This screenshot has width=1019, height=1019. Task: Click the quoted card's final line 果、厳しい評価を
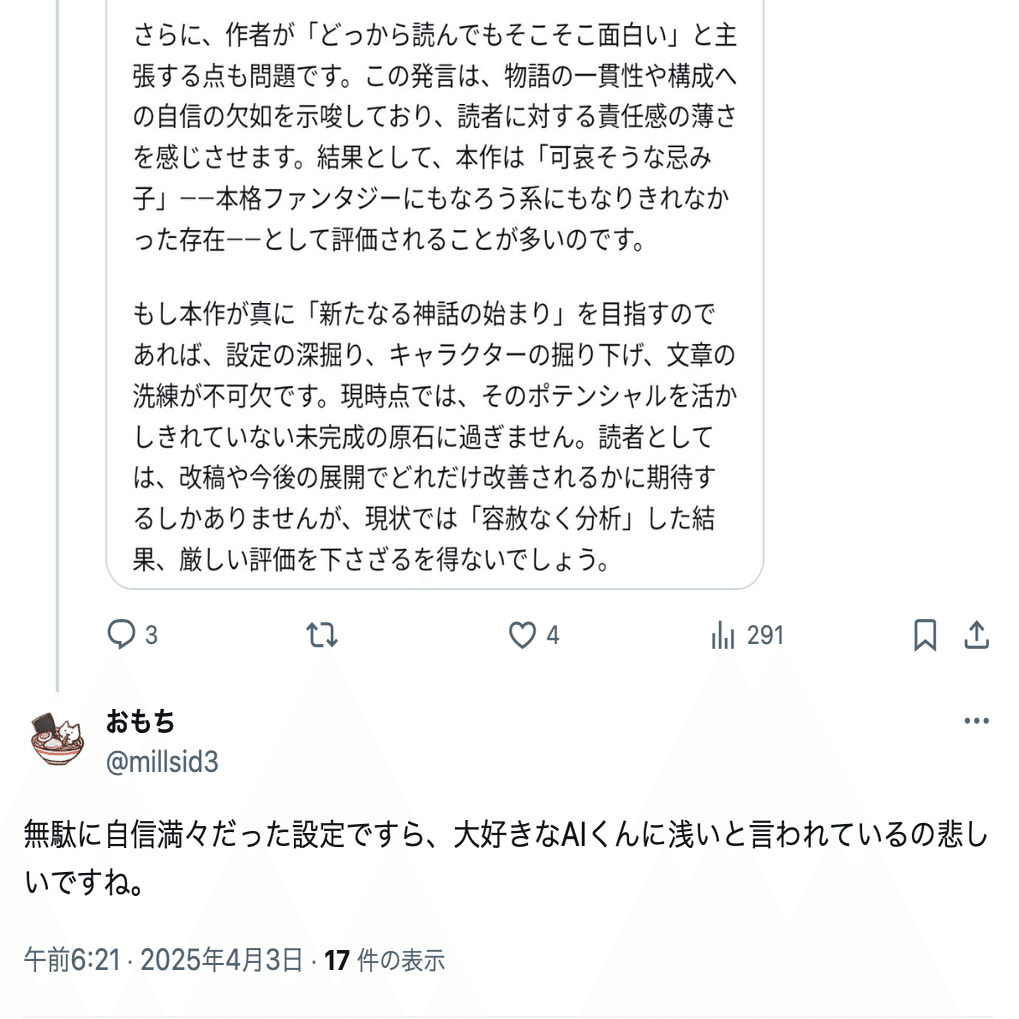[371, 560]
